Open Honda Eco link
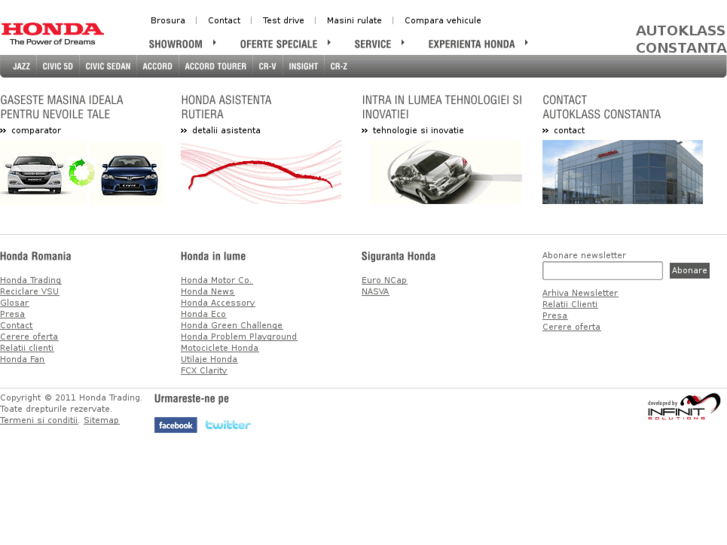The image size is (727, 545). coord(204,314)
